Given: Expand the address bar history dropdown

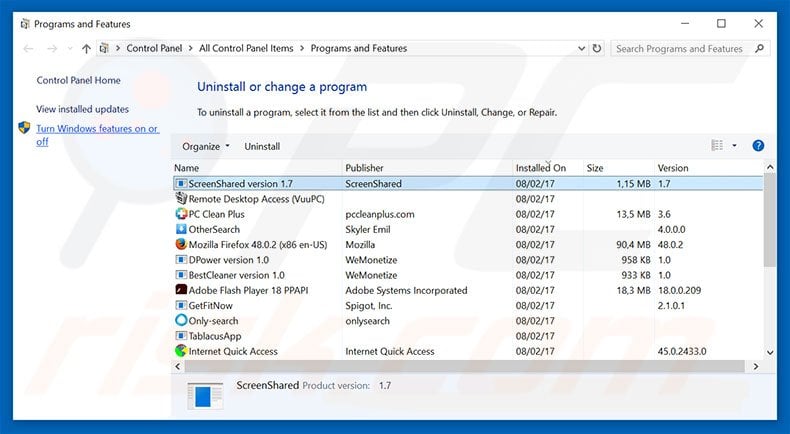Looking at the screenshot, I should point(581,48).
